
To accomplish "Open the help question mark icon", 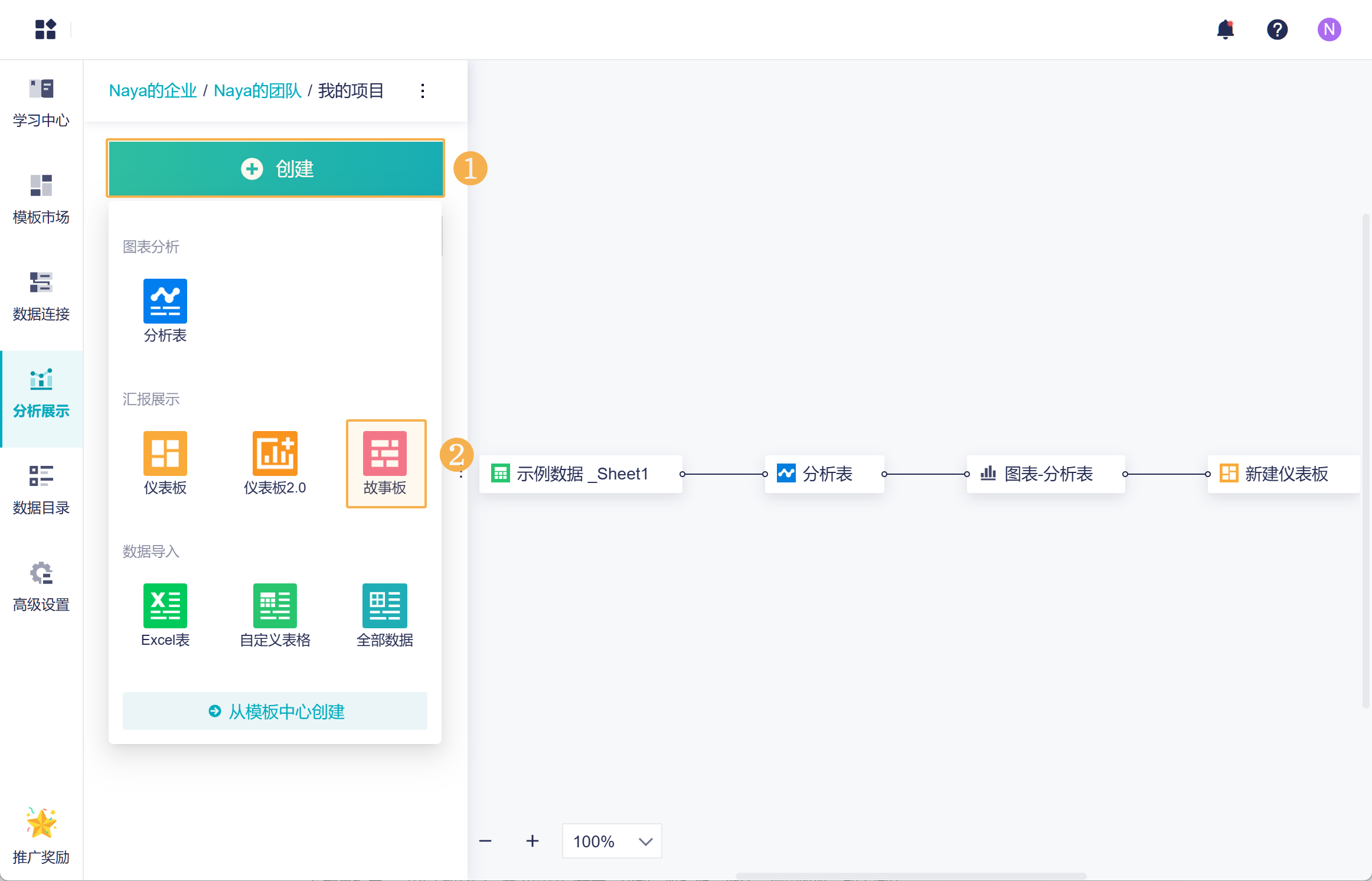I will 1277,29.
